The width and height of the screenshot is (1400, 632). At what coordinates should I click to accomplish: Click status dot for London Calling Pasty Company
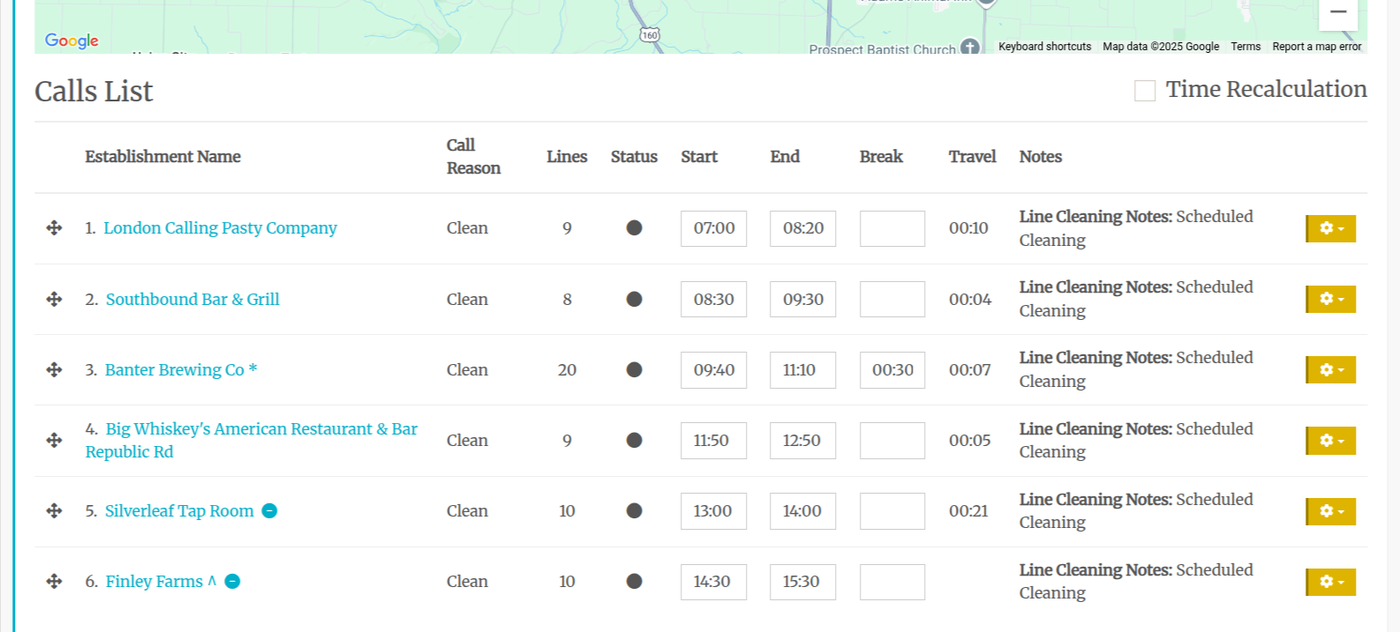[634, 228]
